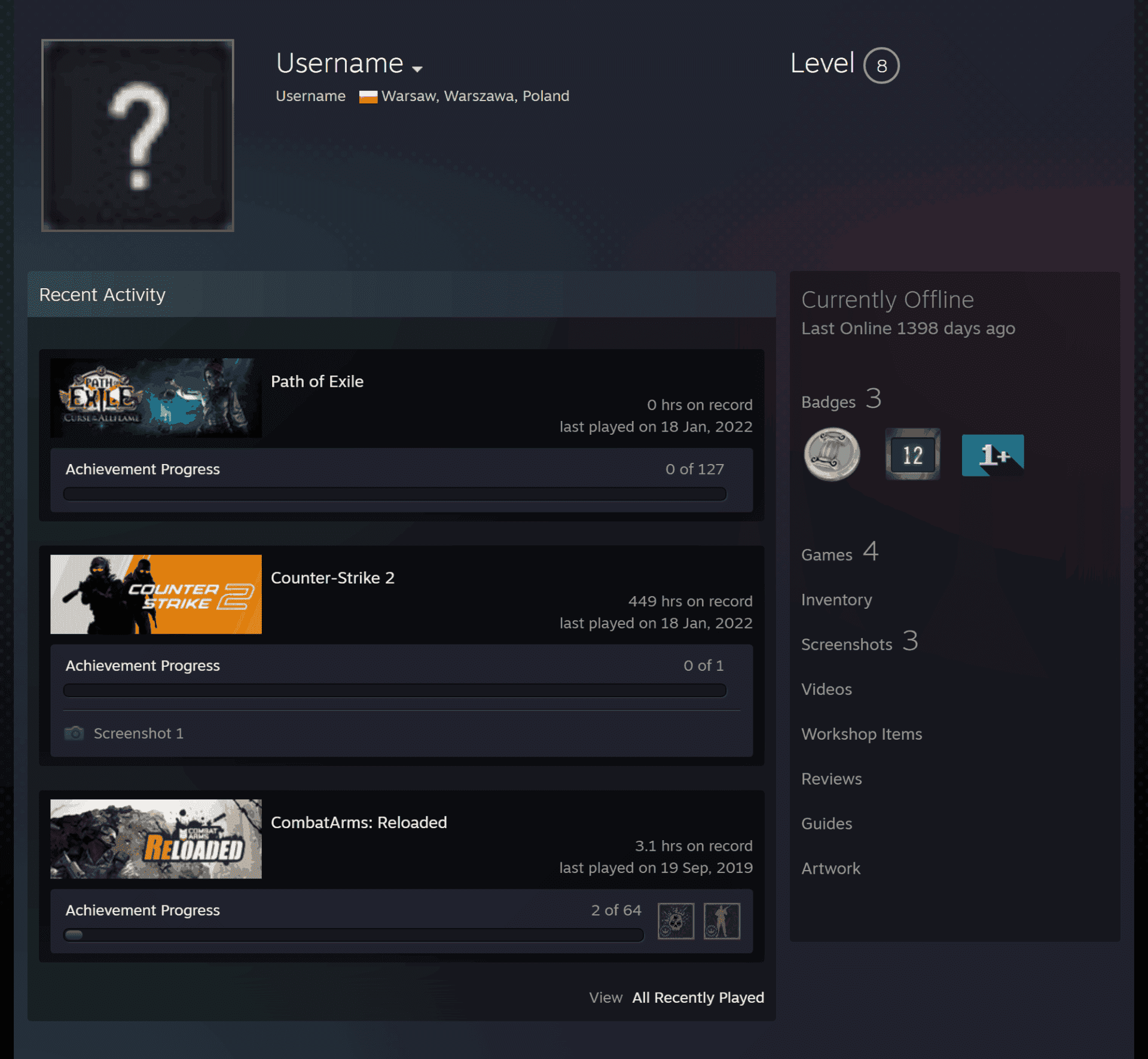The image size is (1148, 1059).
Task: Click the 1+ game collector badge
Action: (x=993, y=455)
